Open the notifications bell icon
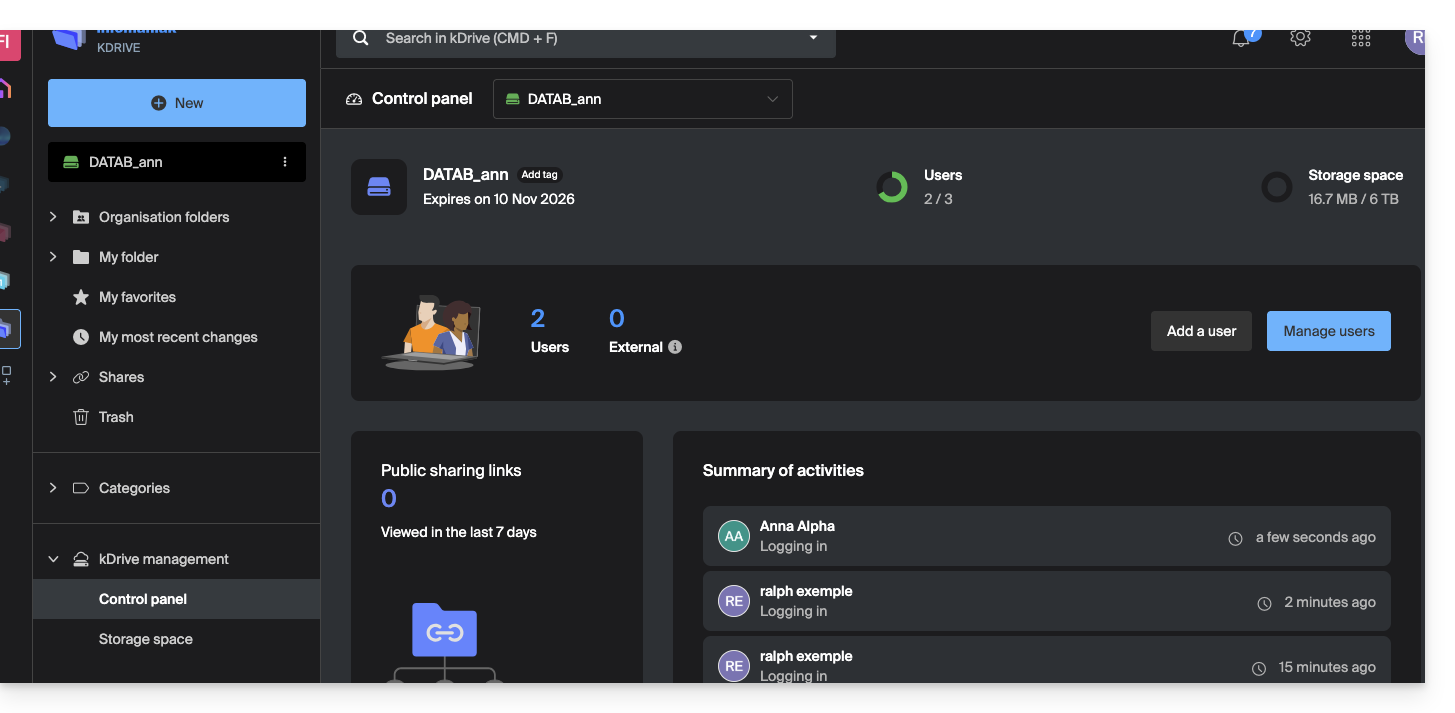The width and height of the screenshot is (1455, 713). click(x=1241, y=39)
